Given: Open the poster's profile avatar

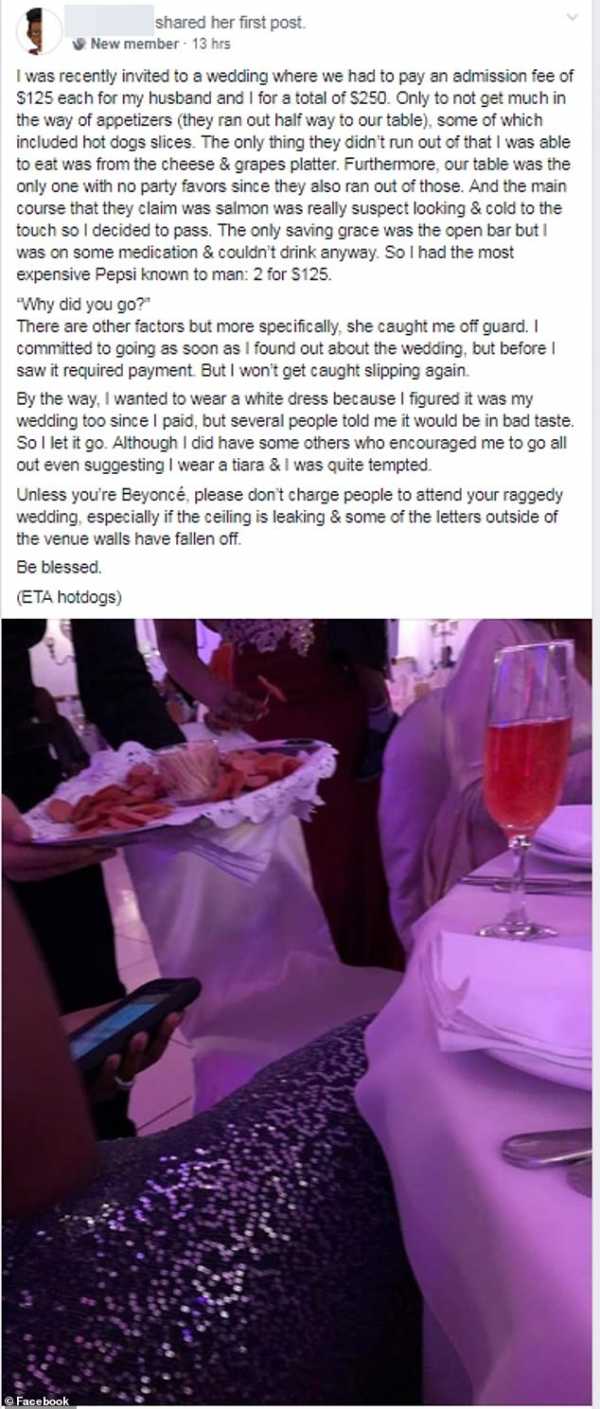Looking at the screenshot, I should tap(38, 31).
